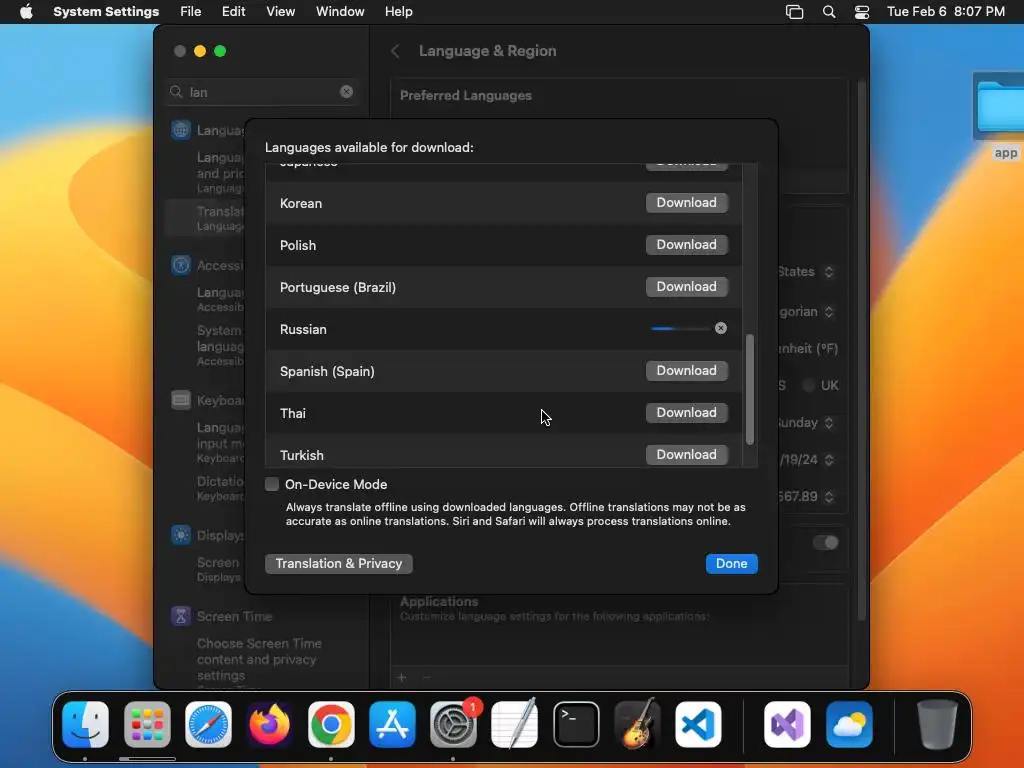Select the Thai row label
This screenshot has width=1024, height=768.
point(293,413)
